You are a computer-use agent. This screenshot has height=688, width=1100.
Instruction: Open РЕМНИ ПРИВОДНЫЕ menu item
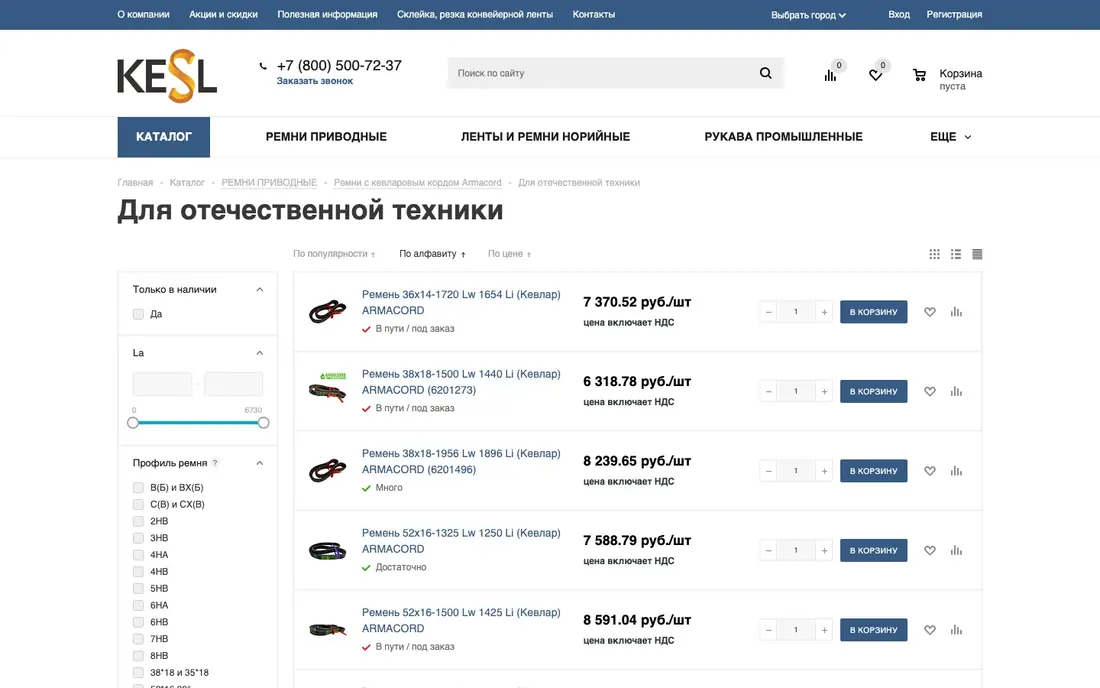326,137
